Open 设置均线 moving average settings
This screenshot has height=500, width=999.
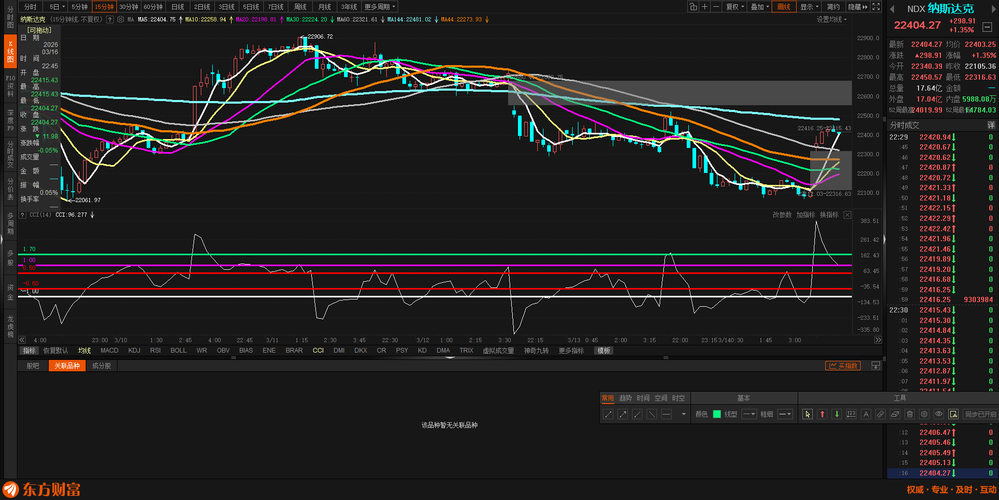point(830,19)
